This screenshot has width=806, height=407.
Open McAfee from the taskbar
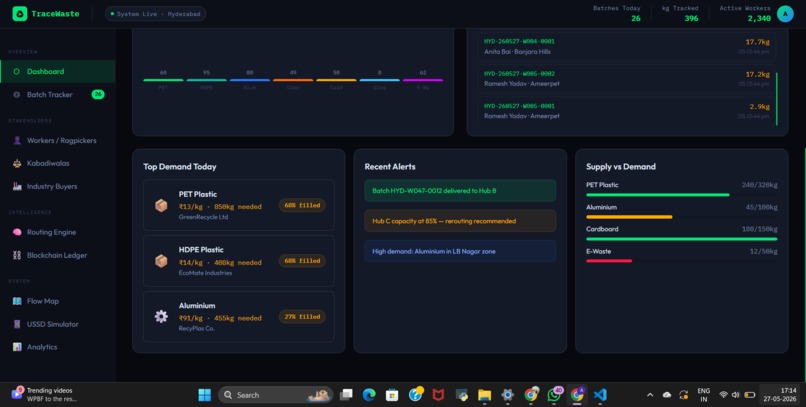(438, 395)
